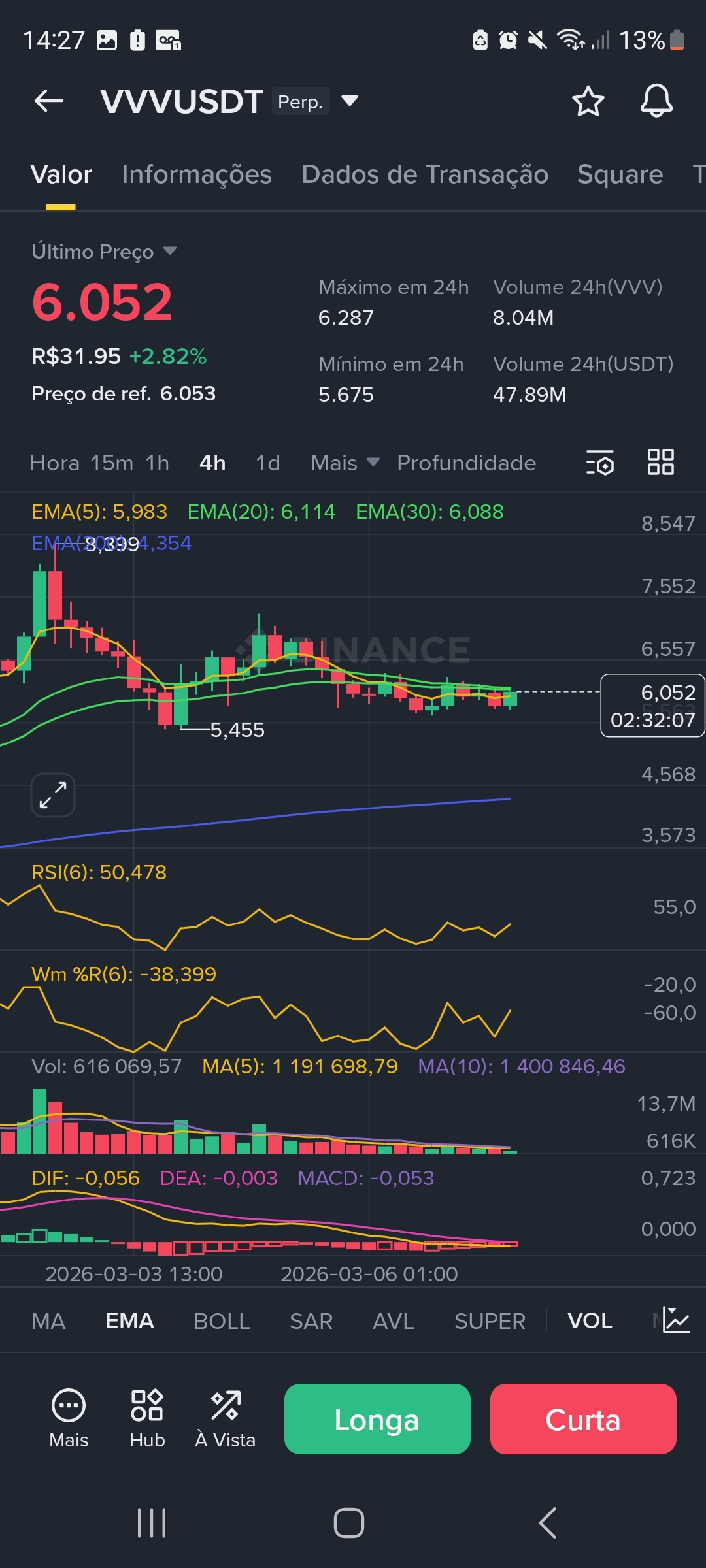706x1568 pixels.
Task: Open chart settings icon next to Profundidade
Action: [x=599, y=463]
